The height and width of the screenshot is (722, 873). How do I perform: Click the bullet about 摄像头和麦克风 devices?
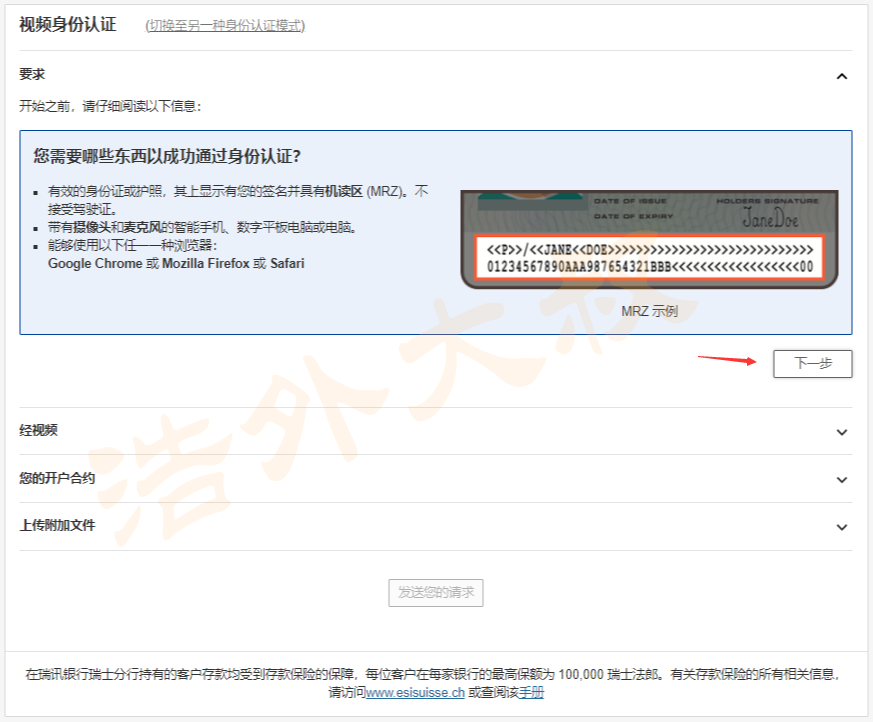[203, 227]
